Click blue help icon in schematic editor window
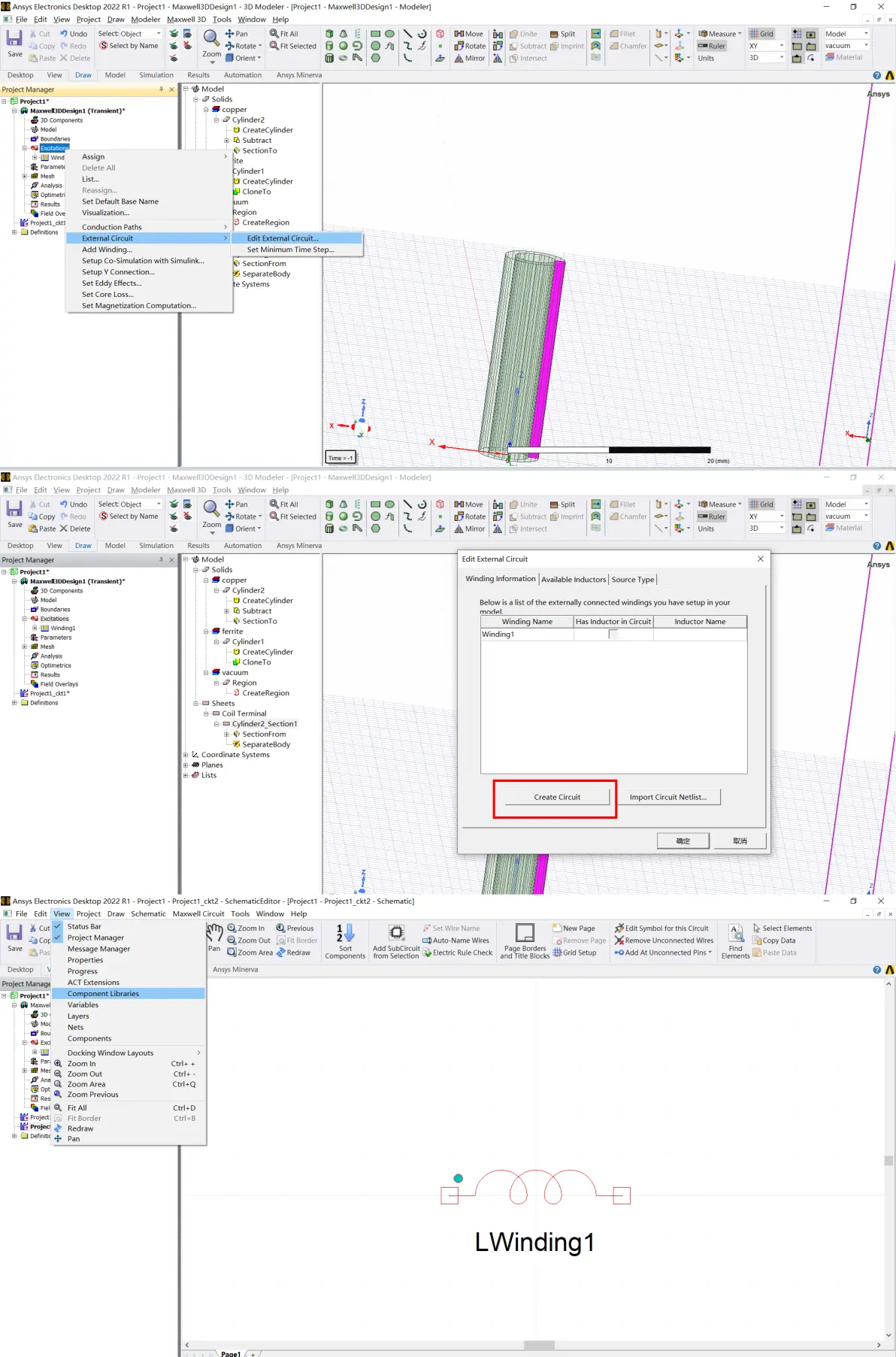The width and height of the screenshot is (896, 1357). (876, 970)
